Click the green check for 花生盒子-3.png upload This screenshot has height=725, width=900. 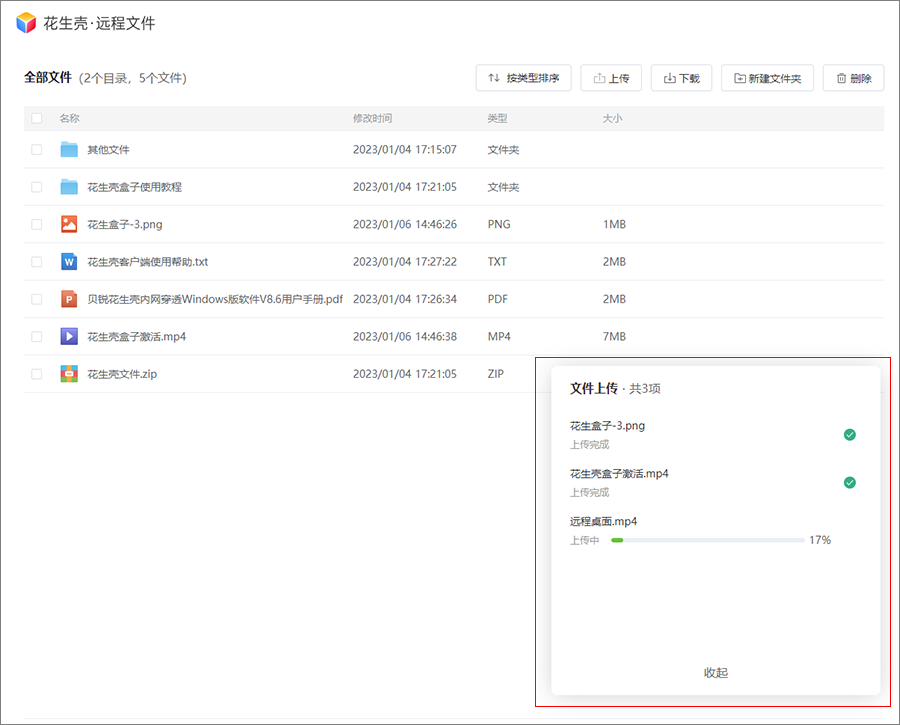click(849, 435)
